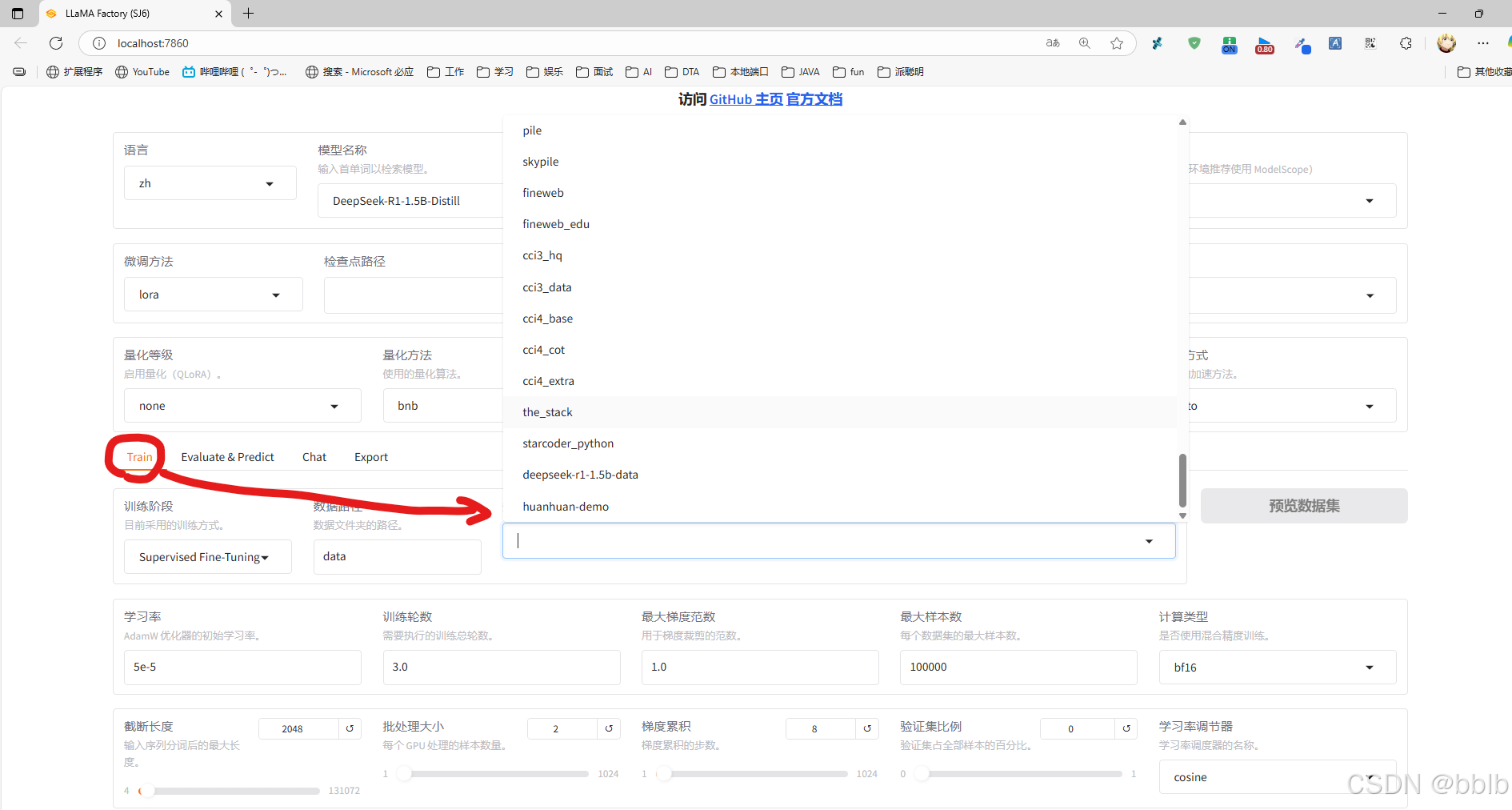The width and height of the screenshot is (1512, 810).
Task: Go back using the browser back arrow
Action: coord(21,43)
